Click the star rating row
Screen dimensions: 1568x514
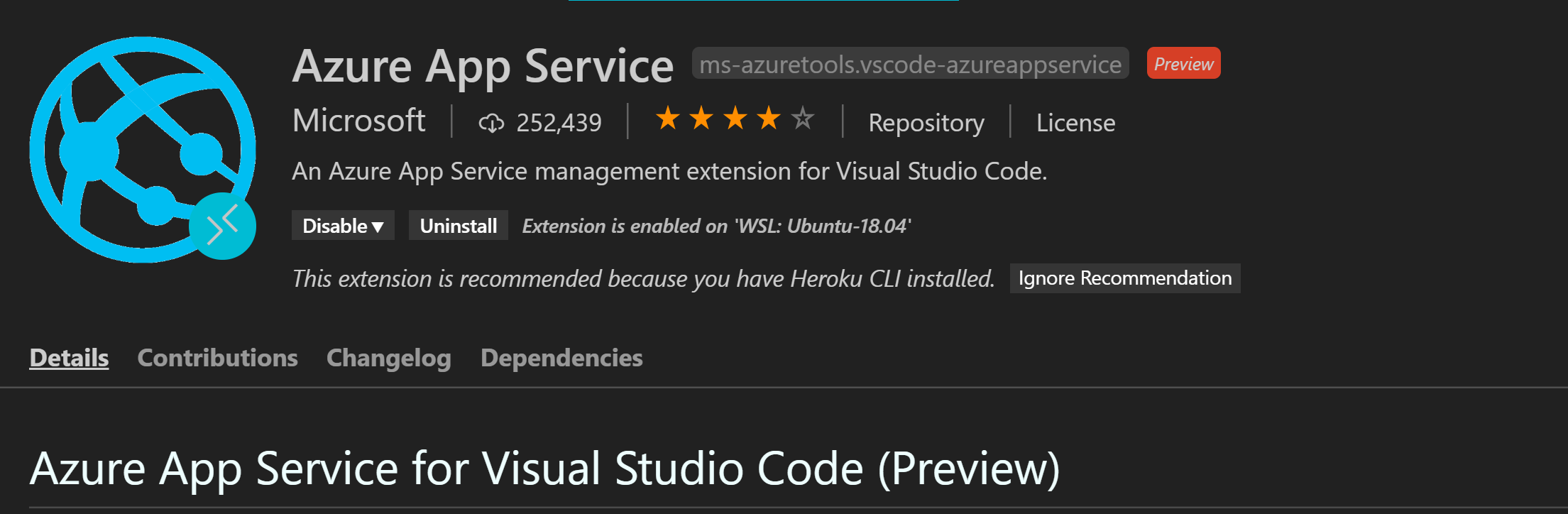coord(735,119)
